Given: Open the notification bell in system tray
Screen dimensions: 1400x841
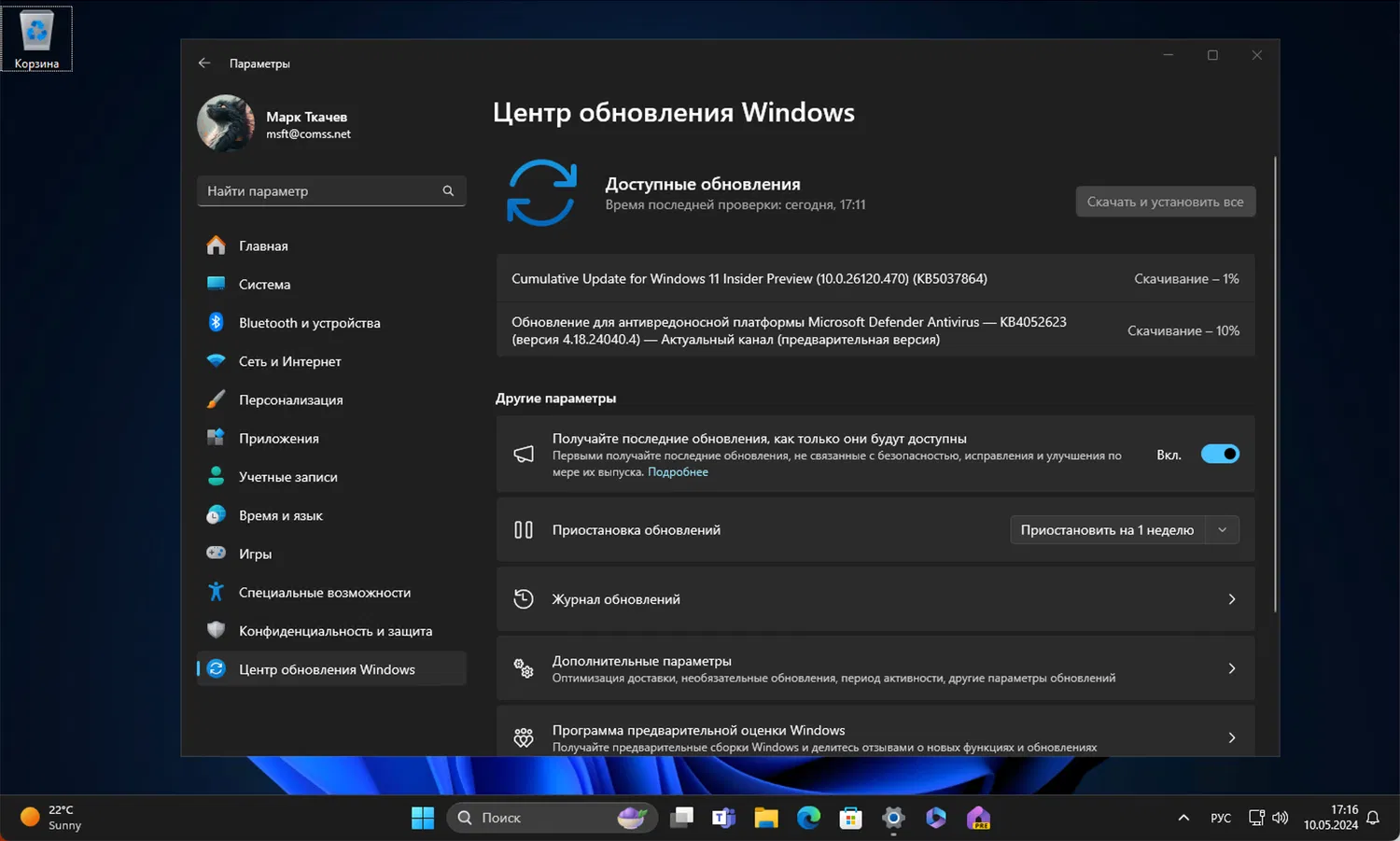Looking at the screenshot, I should [1373, 818].
